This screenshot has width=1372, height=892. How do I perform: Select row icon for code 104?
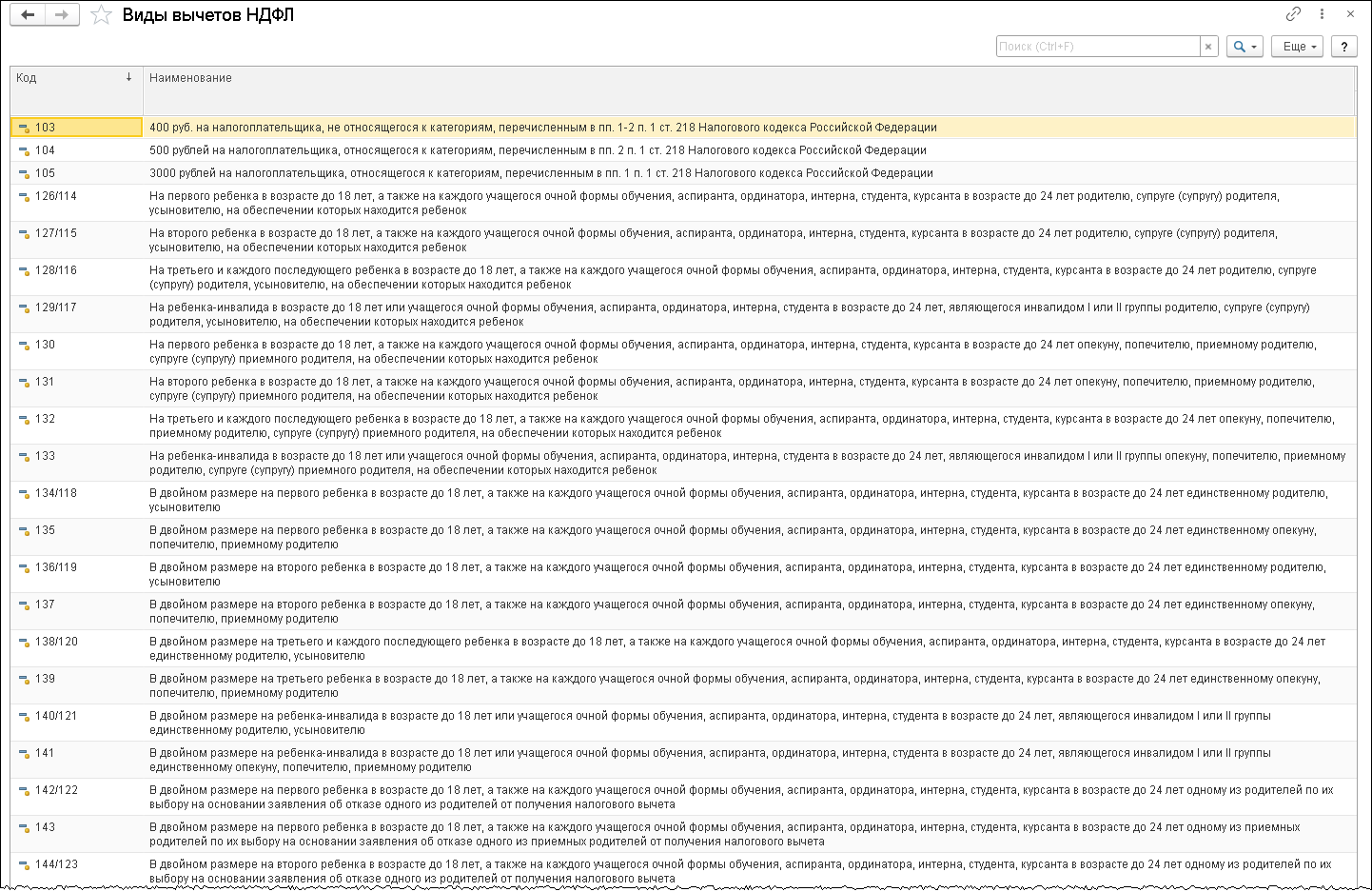pyautogui.click(x=25, y=150)
